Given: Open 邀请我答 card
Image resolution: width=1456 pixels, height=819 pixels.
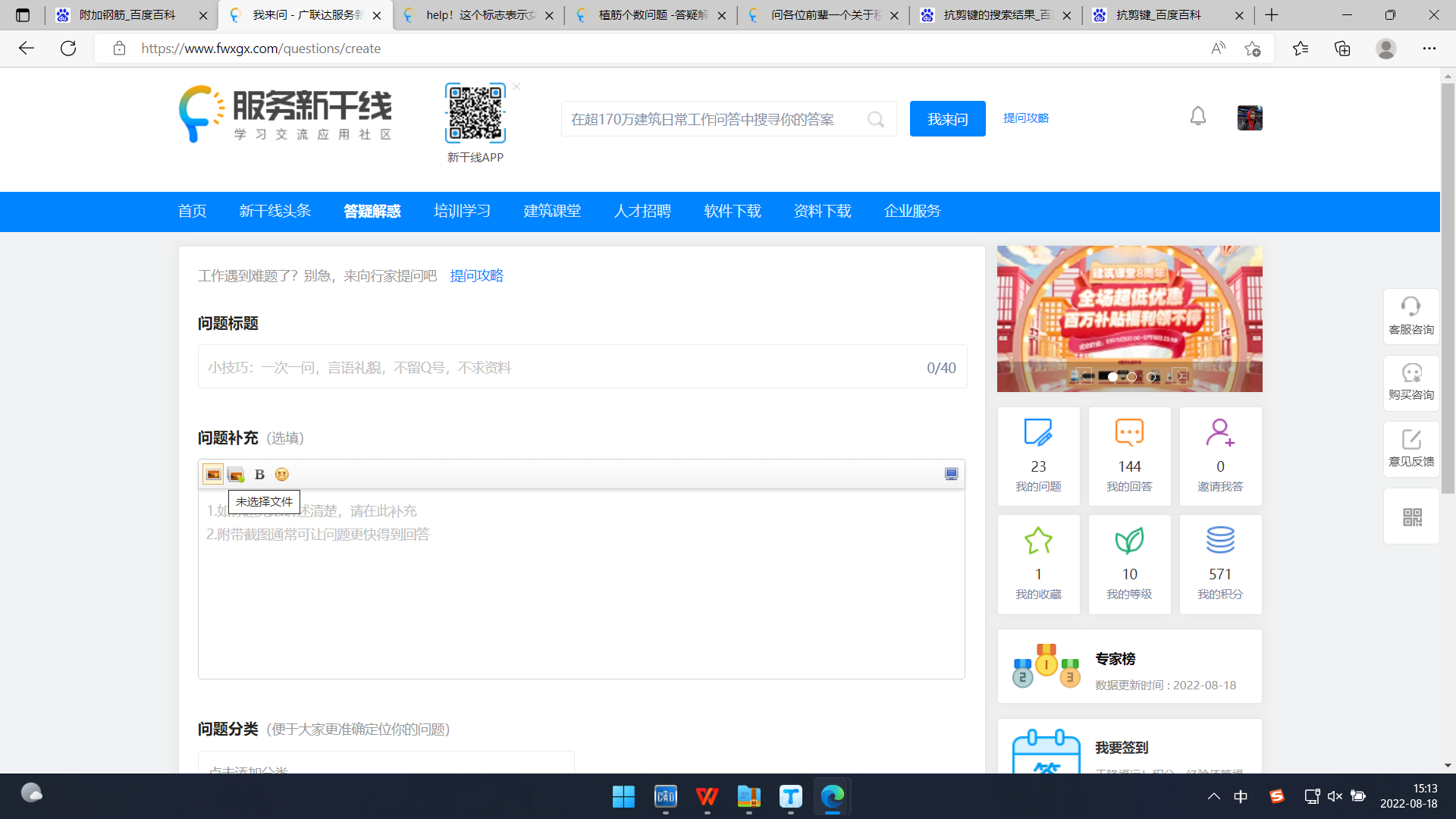Looking at the screenshot, I should pos(1220,456).
